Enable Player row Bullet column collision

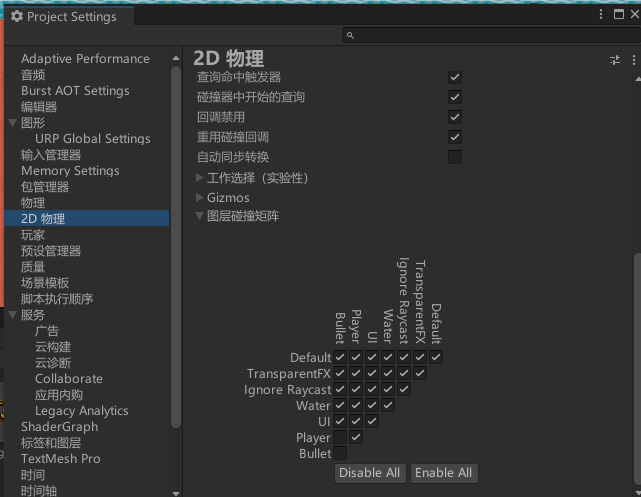[340, 437]
